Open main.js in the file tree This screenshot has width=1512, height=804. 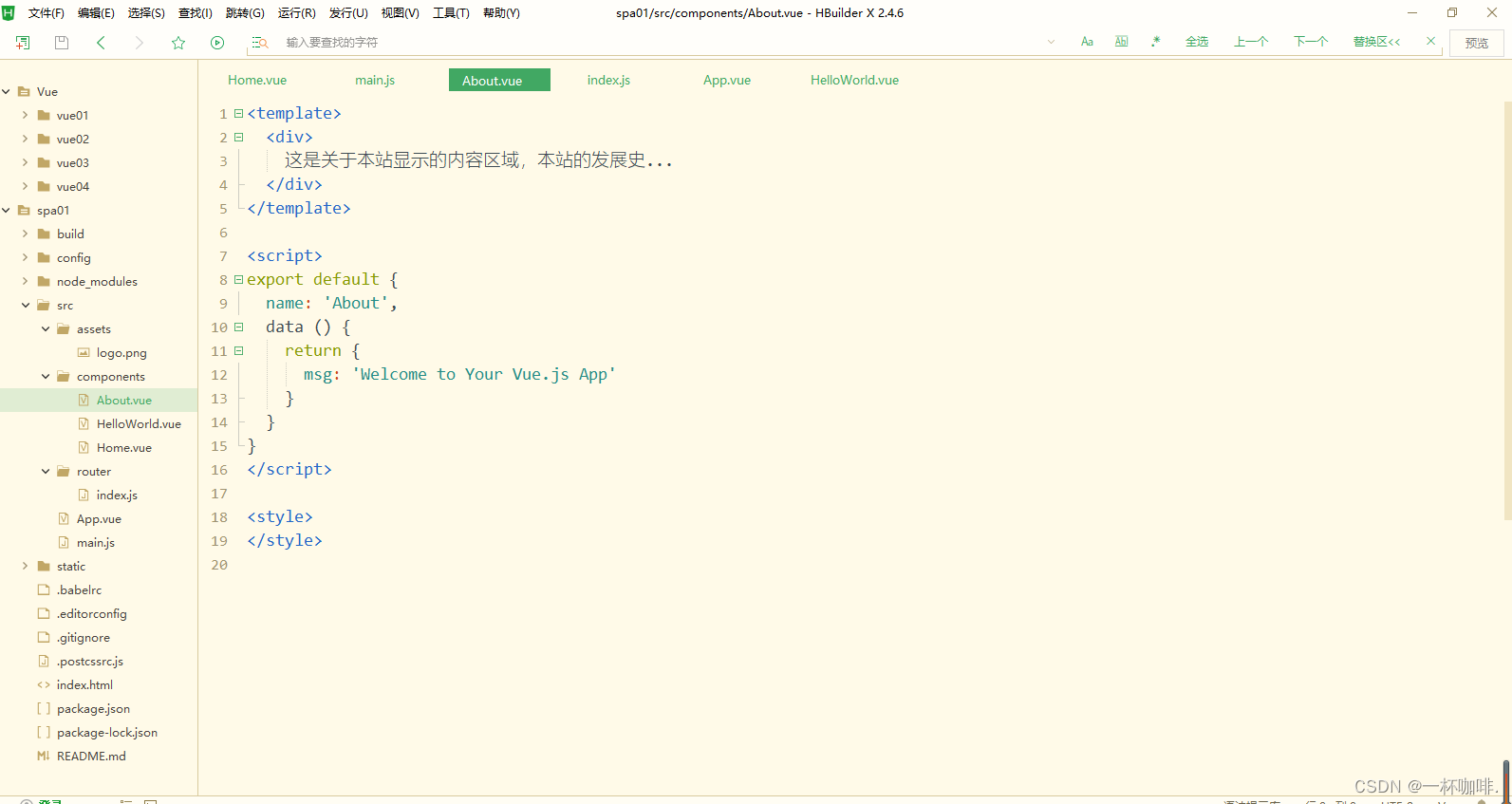pos(96,542)
